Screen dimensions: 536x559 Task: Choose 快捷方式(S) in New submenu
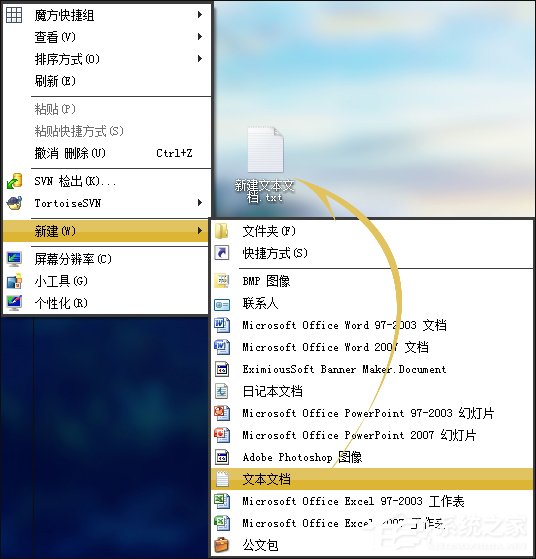click(x=372, y=253)
